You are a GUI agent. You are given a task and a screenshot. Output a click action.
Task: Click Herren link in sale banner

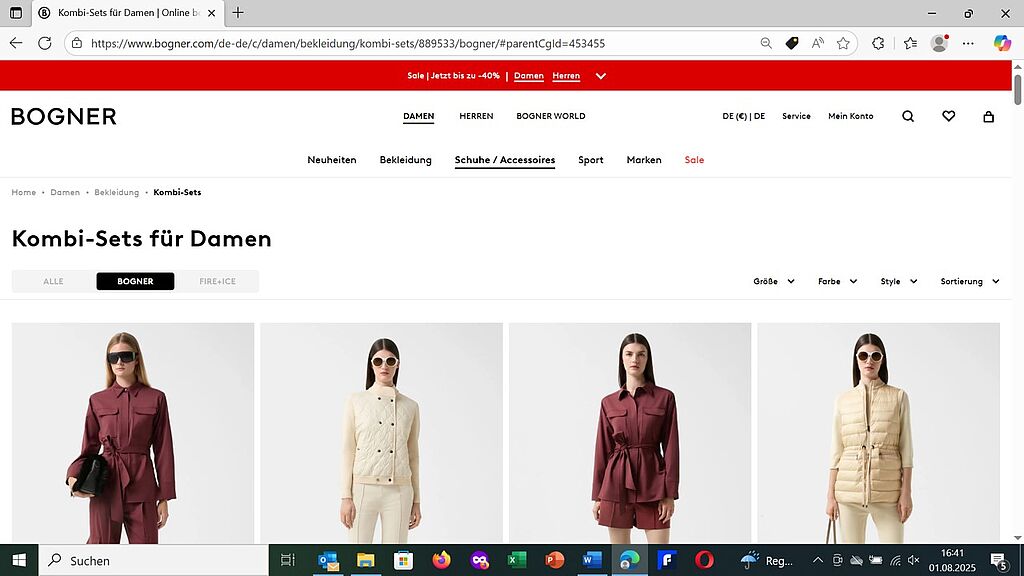click(x=566, y=76)
